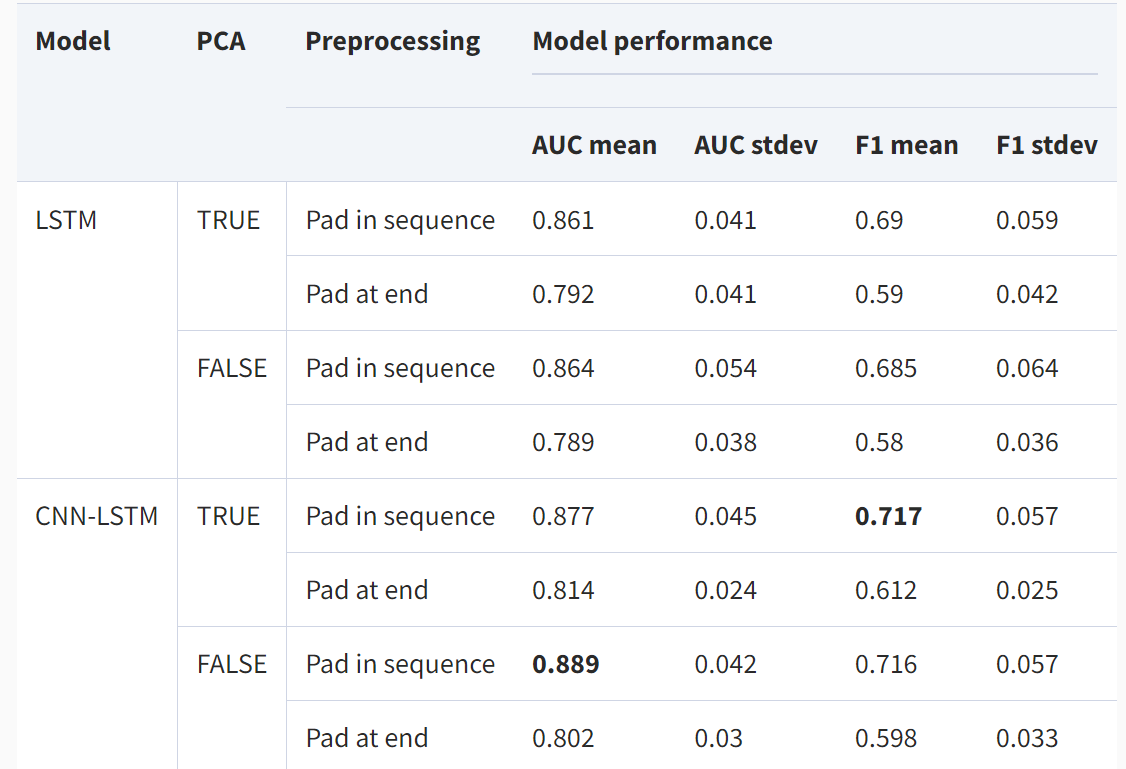Select the AUC mean column header

pyautogui.click(x=594, y=145)
